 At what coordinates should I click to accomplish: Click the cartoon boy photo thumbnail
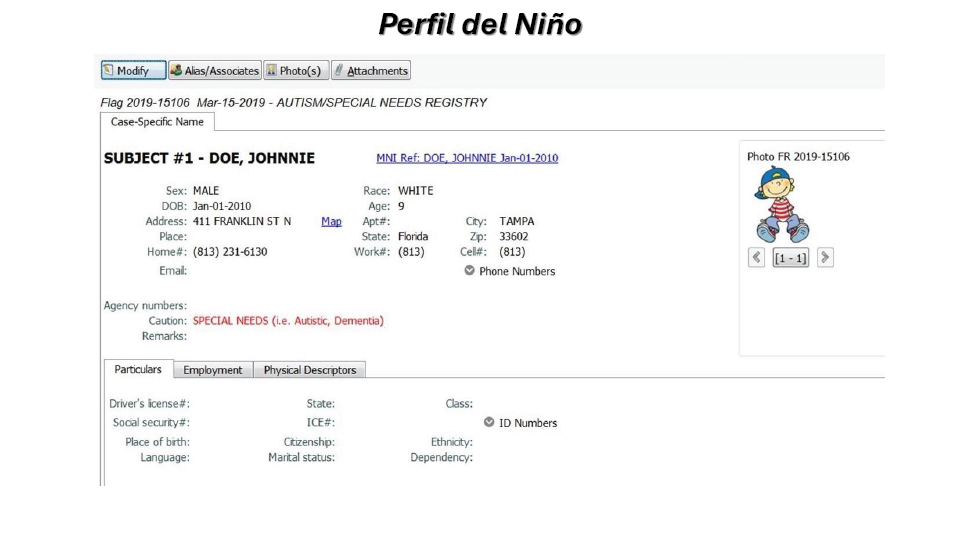coord(781,204)
